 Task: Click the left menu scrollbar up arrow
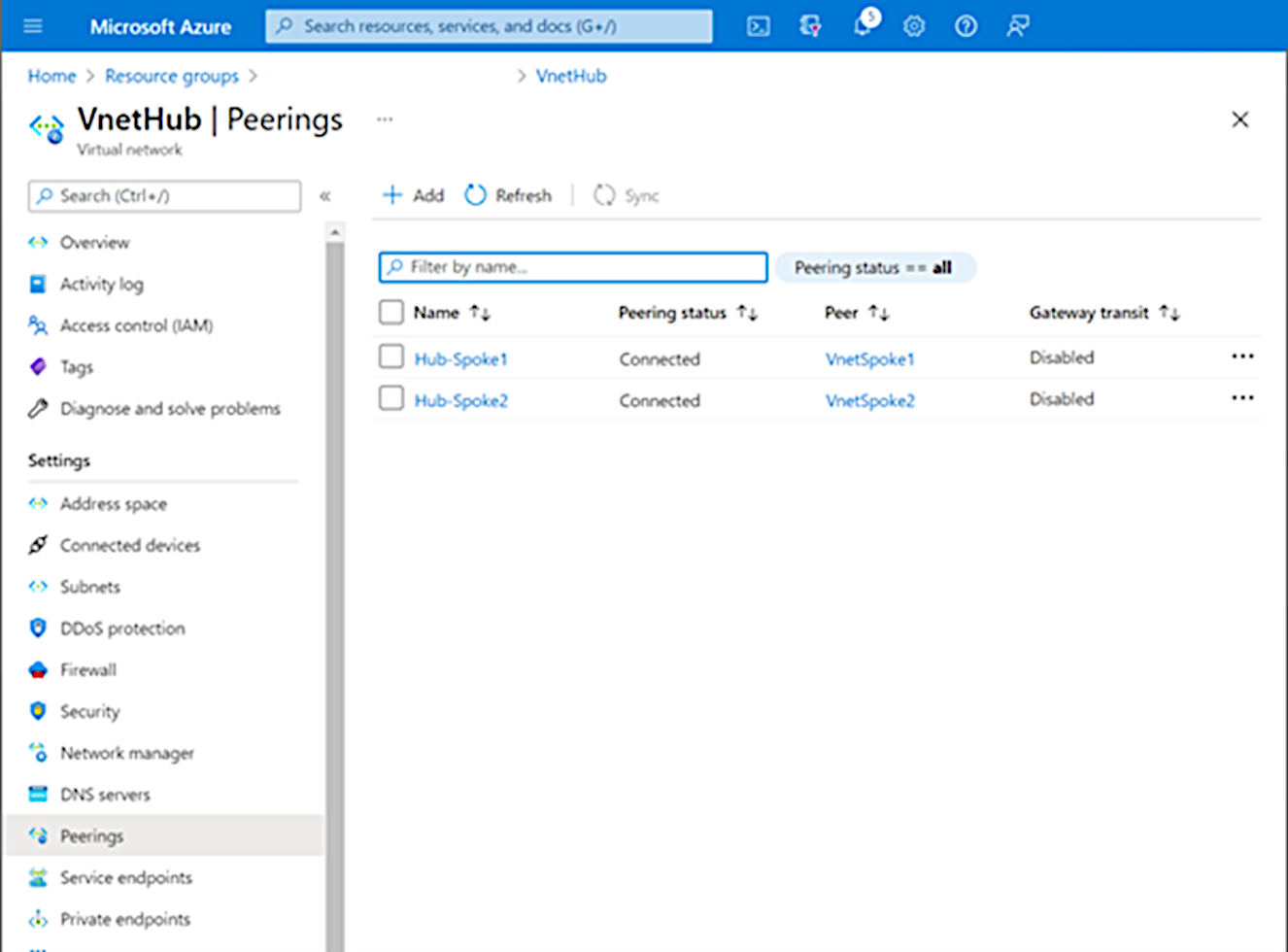335,232
